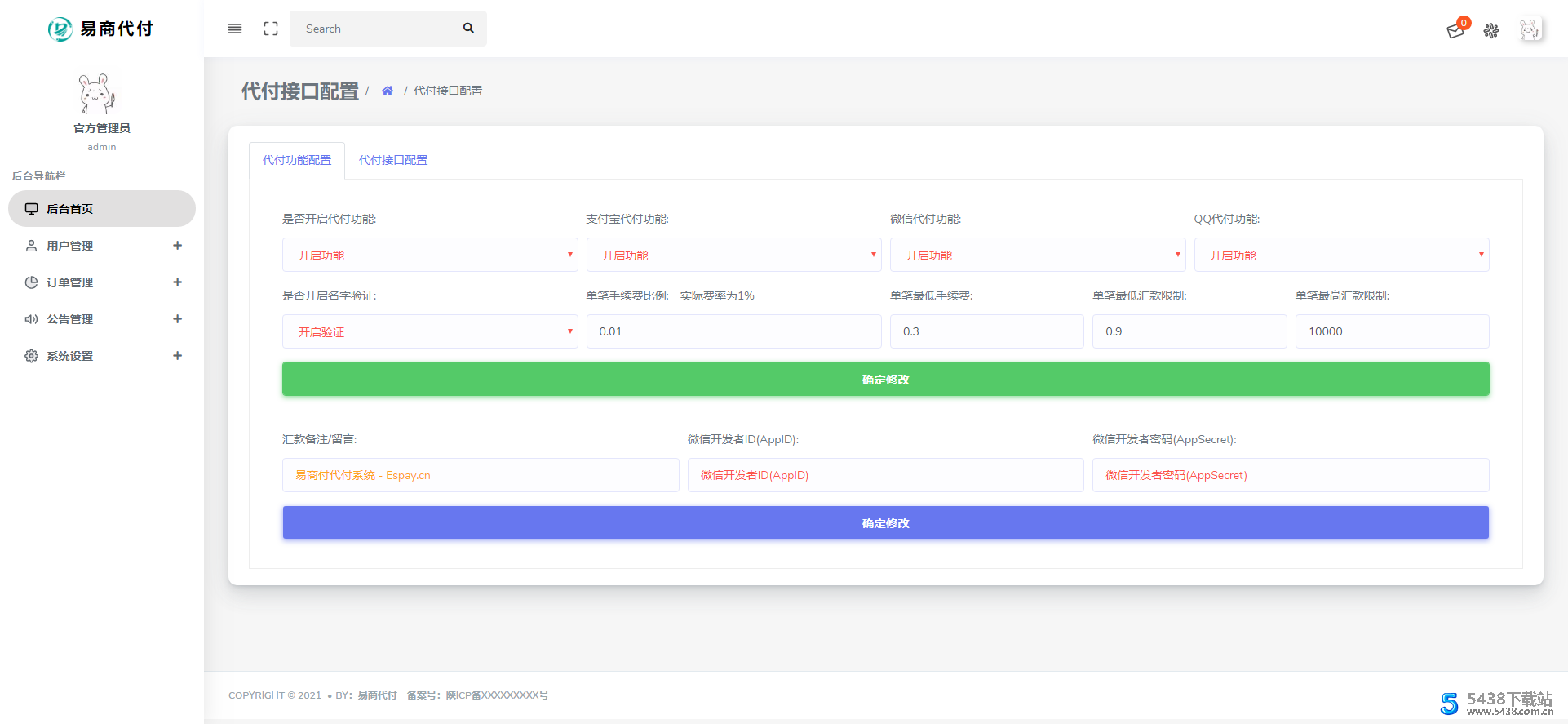Click the search magnifier icon
This screenshot has width=1568, height=724.
point(468,29)
